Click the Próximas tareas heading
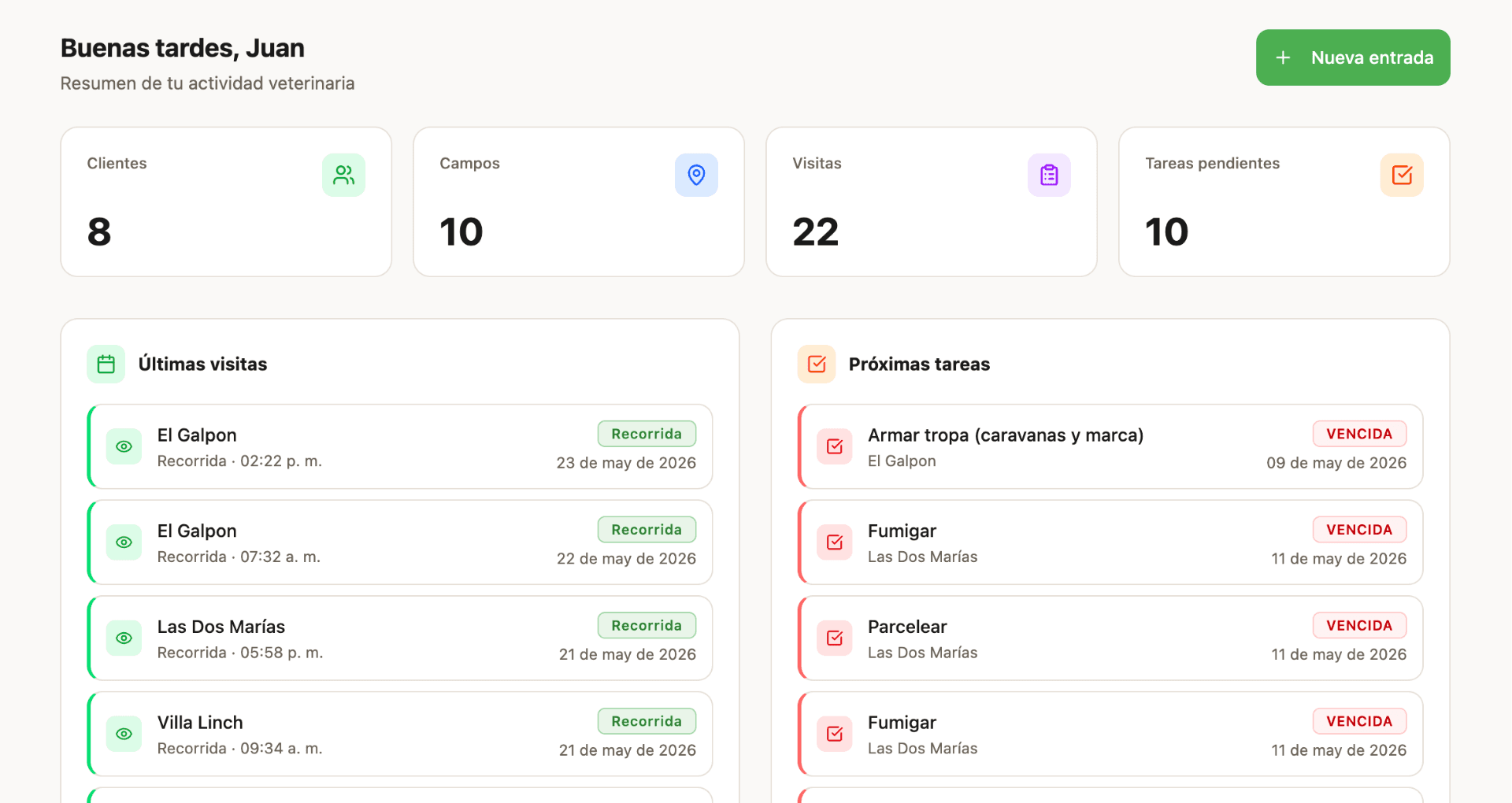Image resolution: width=1512 pixels, height=803 pixels. pos(919,364)
